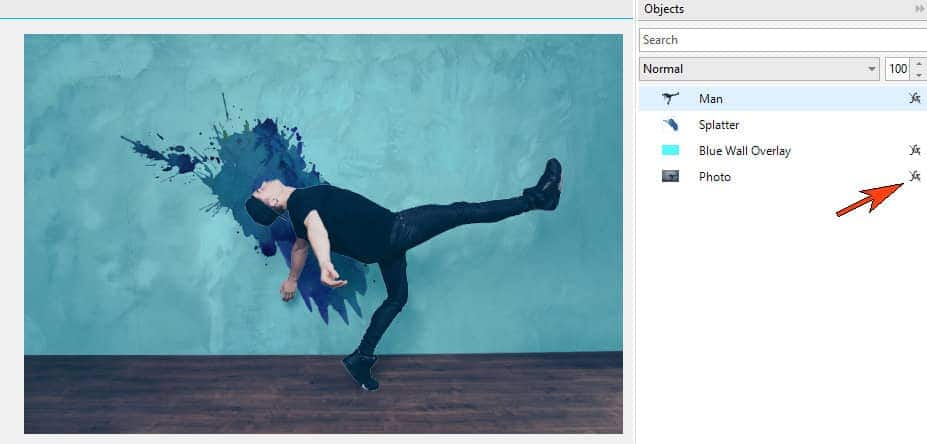Click the opacity value field showing 100
Viewport: 927px width, 444px height.
[898, 69]
